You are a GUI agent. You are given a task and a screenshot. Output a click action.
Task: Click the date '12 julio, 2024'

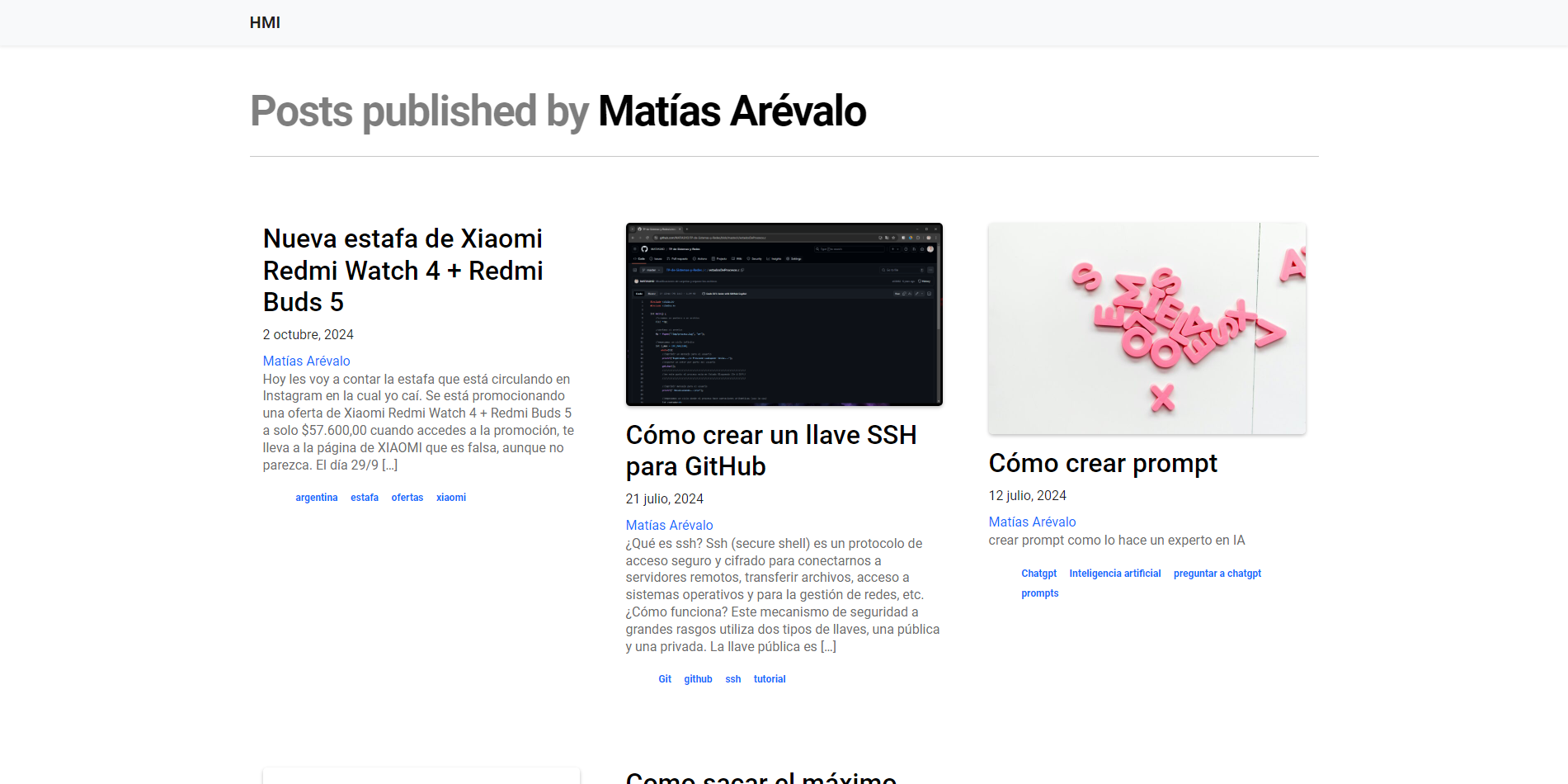tap(1028, 495)
